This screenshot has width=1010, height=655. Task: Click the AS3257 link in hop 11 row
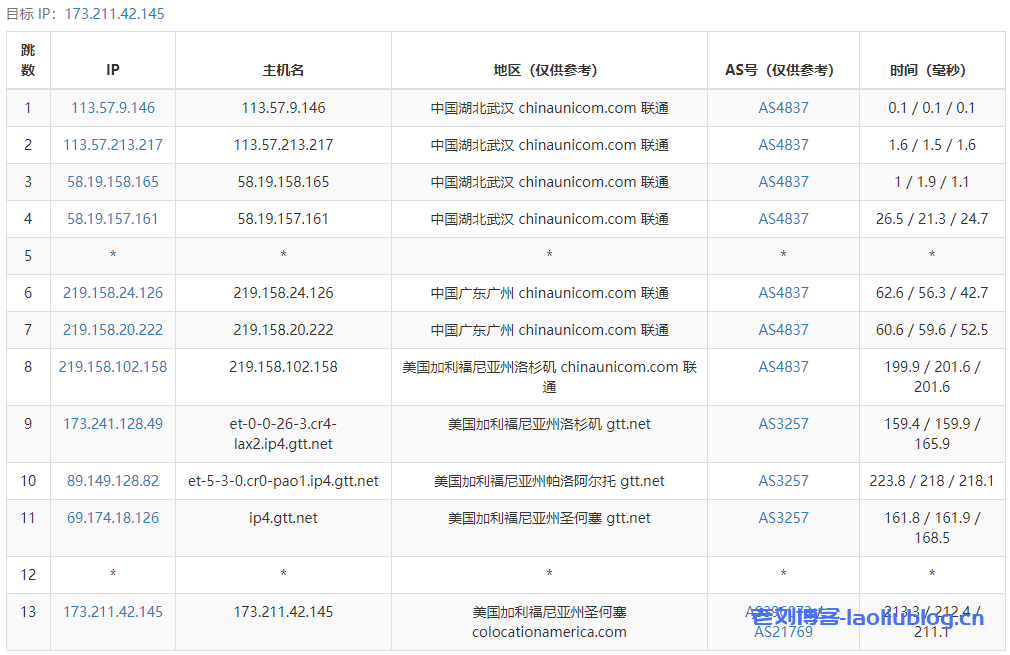click(783, 518)
